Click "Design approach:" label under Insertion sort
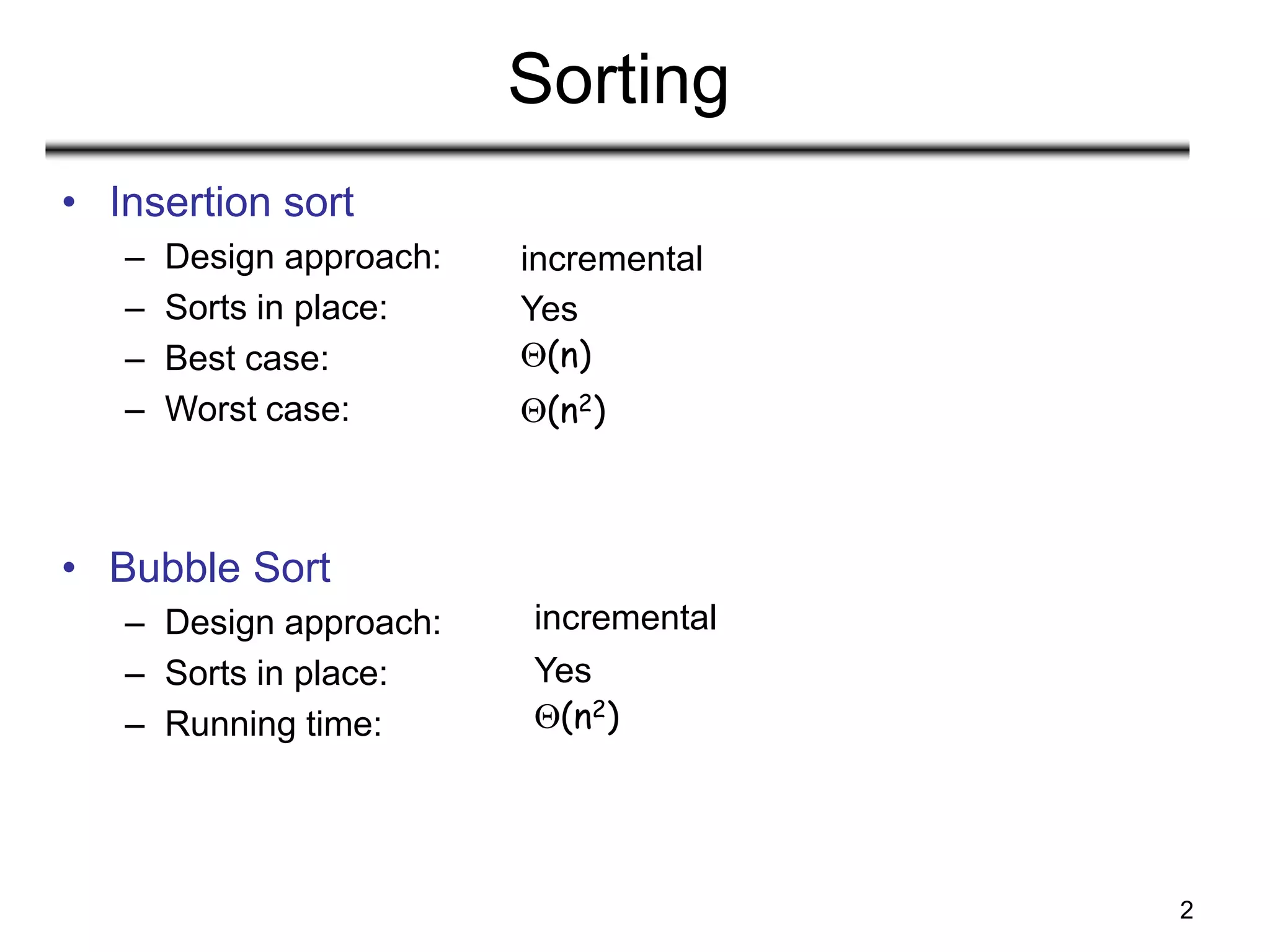 (303, 257)
